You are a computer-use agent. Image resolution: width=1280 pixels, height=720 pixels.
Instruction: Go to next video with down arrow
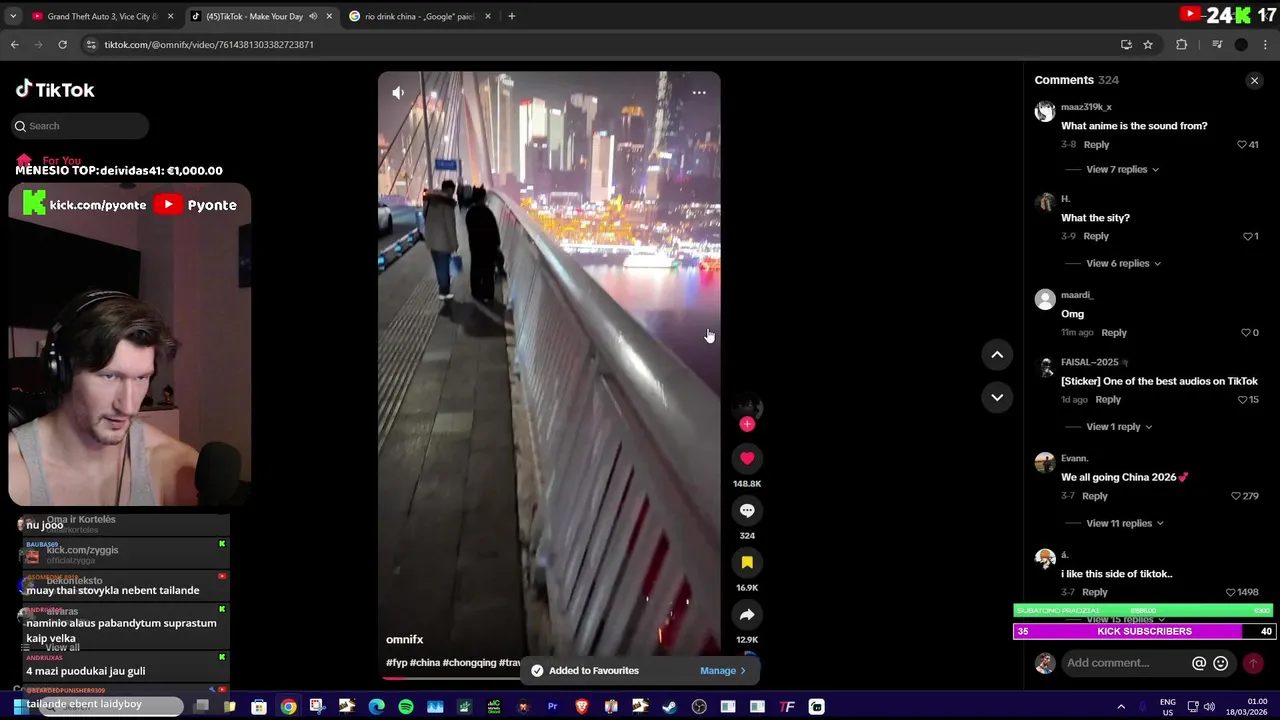coord(997,397)
